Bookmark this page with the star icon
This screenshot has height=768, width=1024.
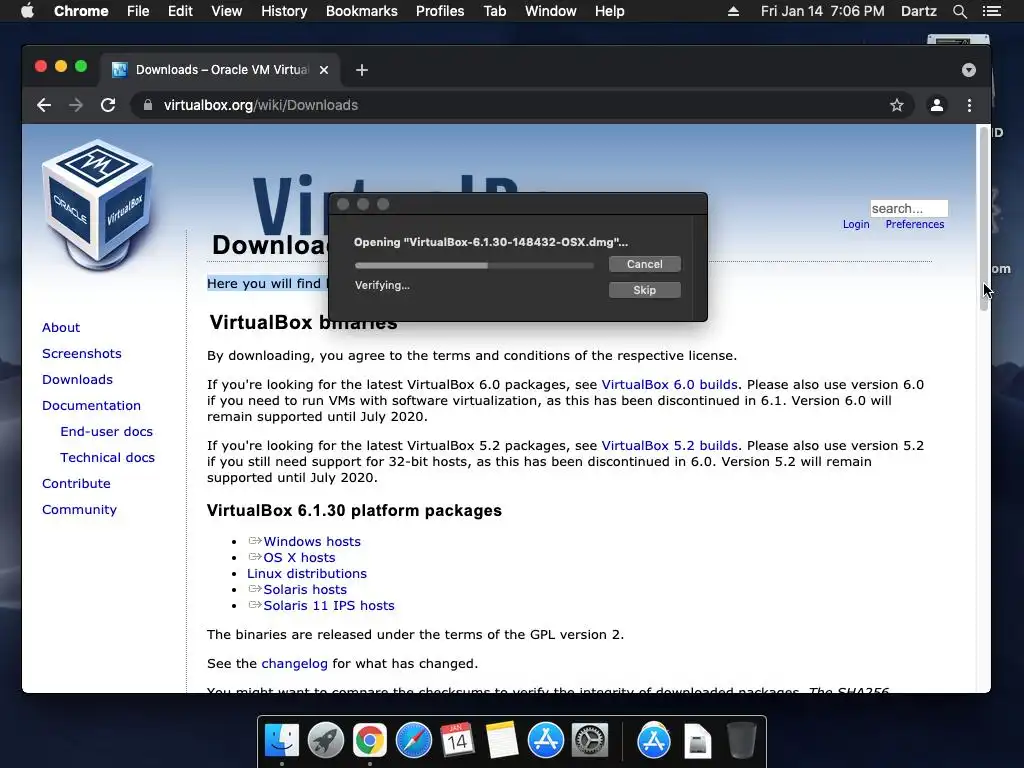897,105
